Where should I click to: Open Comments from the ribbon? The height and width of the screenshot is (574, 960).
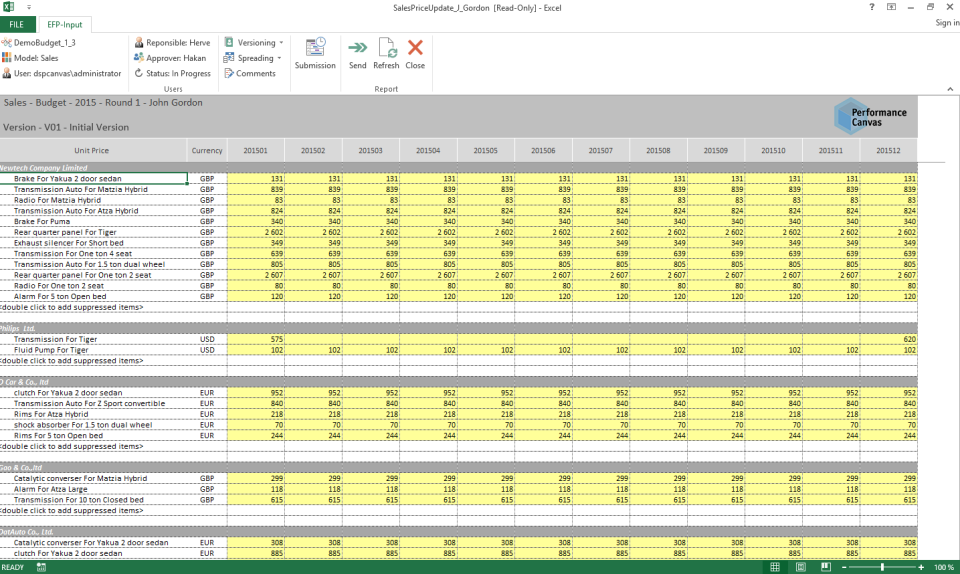250,73
